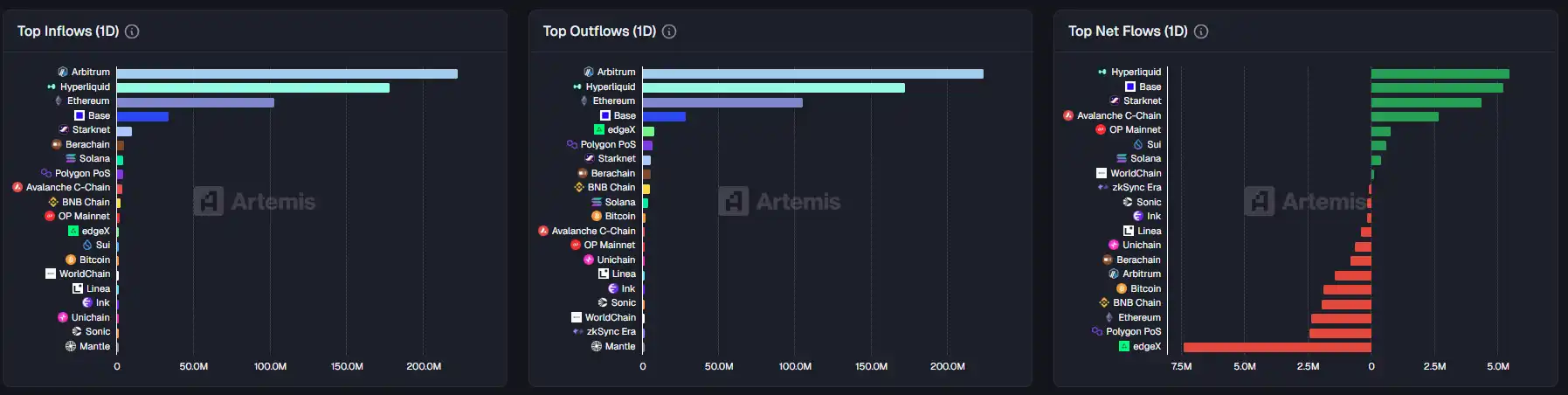Click the Ethereum bar in Top Inflows chart
This screenshot has width=1568, height=395.
click(195, 103)
